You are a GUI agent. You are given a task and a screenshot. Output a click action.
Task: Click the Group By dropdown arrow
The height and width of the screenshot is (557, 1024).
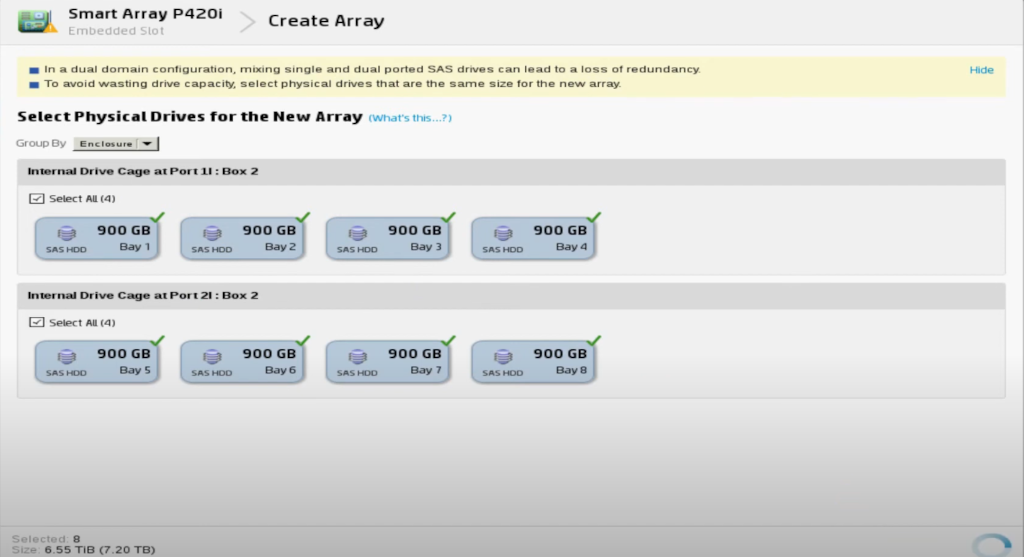coord(148,144)
